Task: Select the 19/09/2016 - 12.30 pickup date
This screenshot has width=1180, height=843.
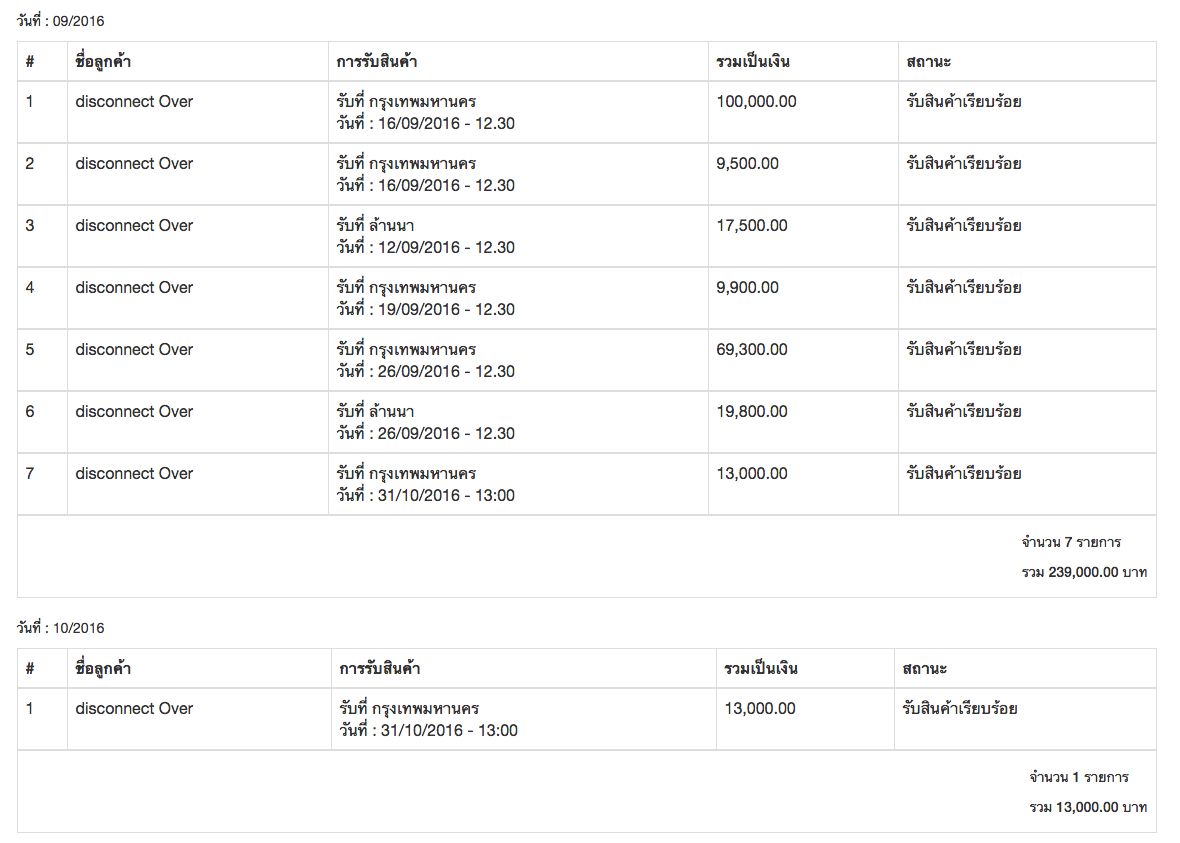Action: [x=426, y=310]
